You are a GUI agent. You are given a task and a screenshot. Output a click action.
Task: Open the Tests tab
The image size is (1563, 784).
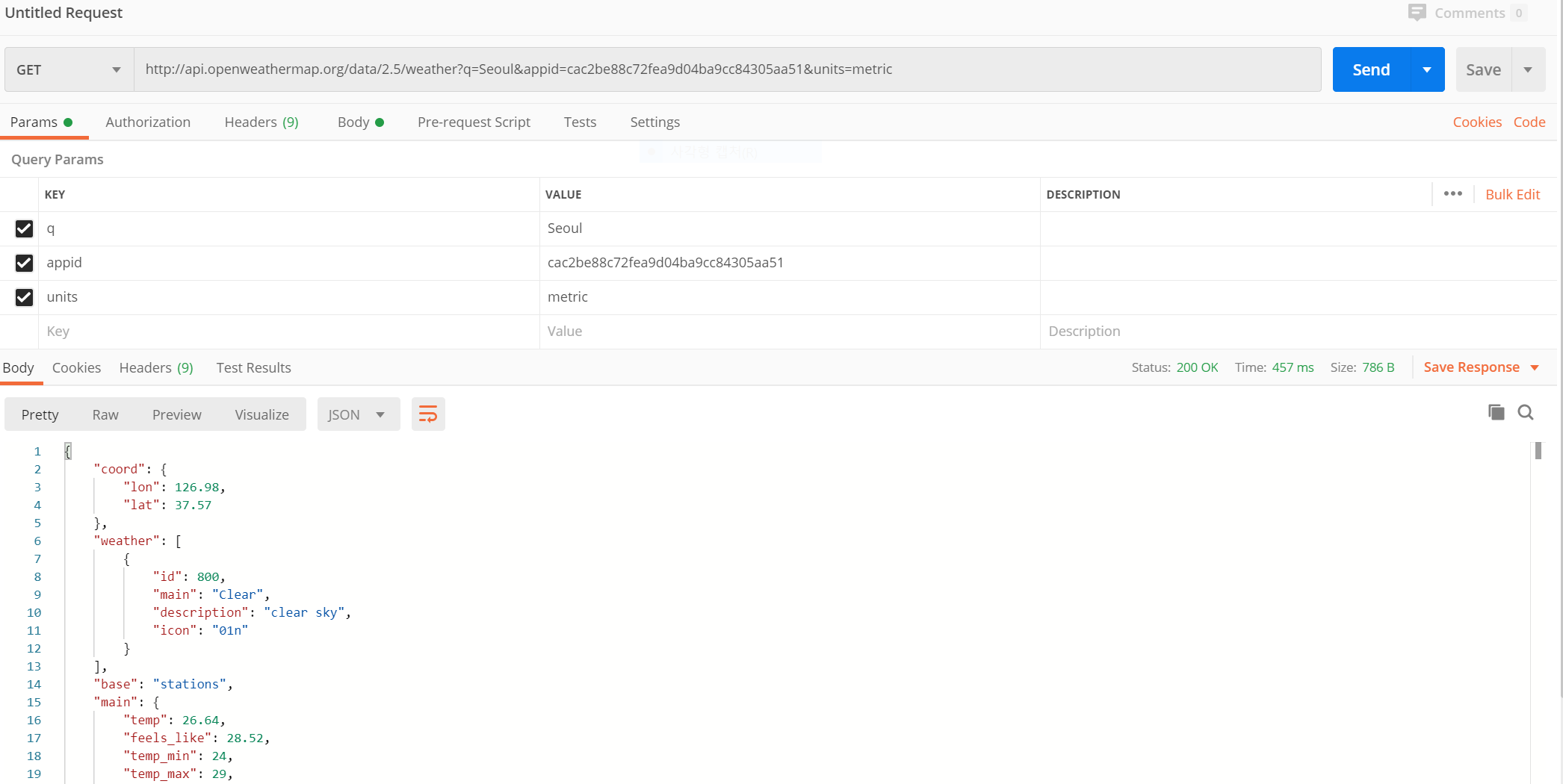point(580,122)
